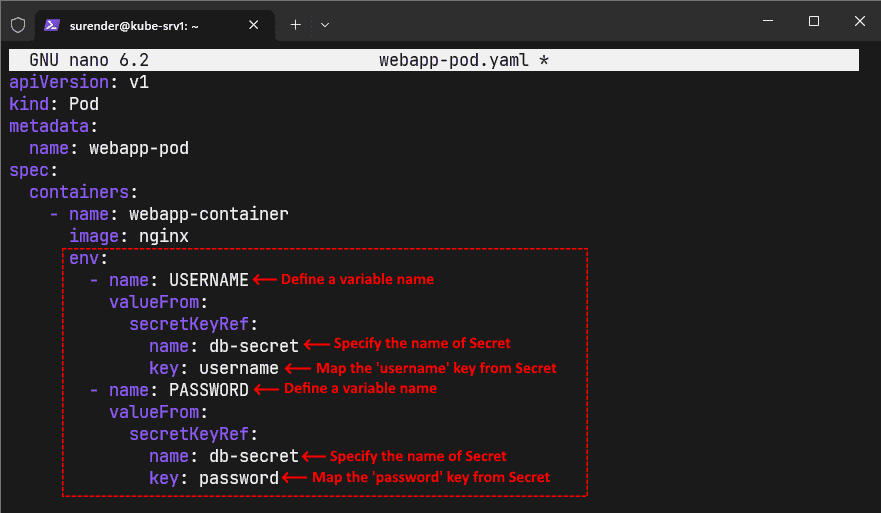Image resolution: width=881 pixels, height=513 pixels.
Task: Place cursor on 'Pod' value
Action: point(84,104)
